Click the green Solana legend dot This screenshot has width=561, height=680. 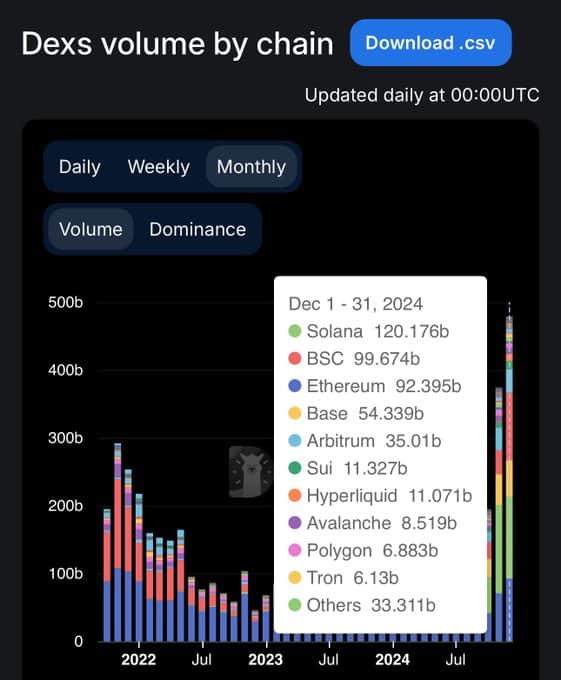[x=295, y=331]
